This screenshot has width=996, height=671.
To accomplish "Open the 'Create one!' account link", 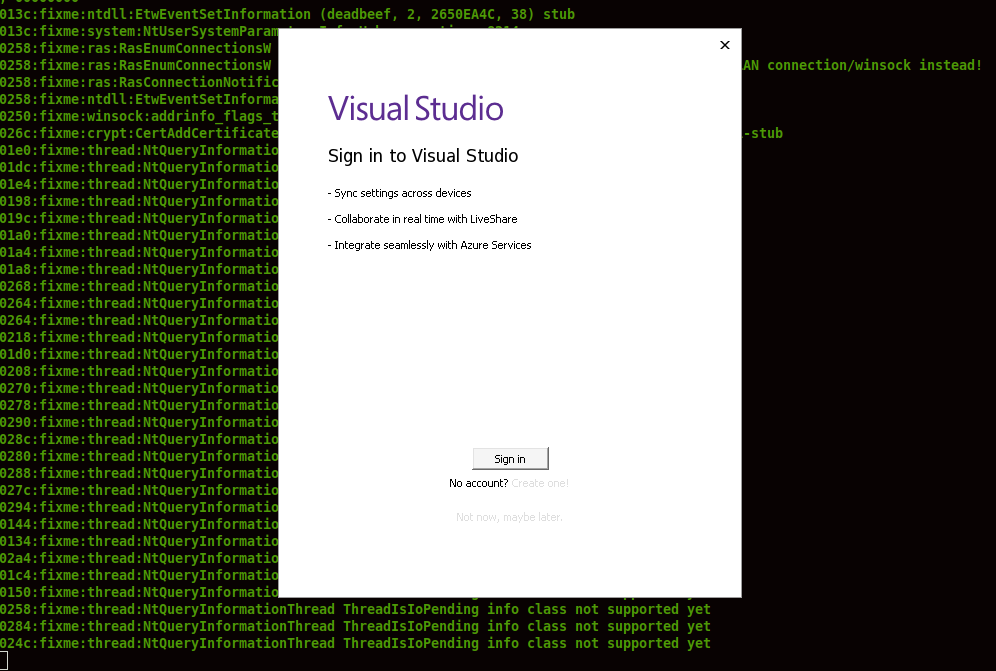I will coord(540,484).
